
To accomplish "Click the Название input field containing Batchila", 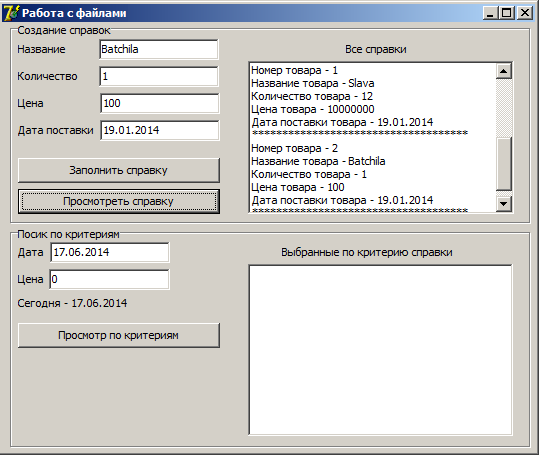I will tap(159, 49).
